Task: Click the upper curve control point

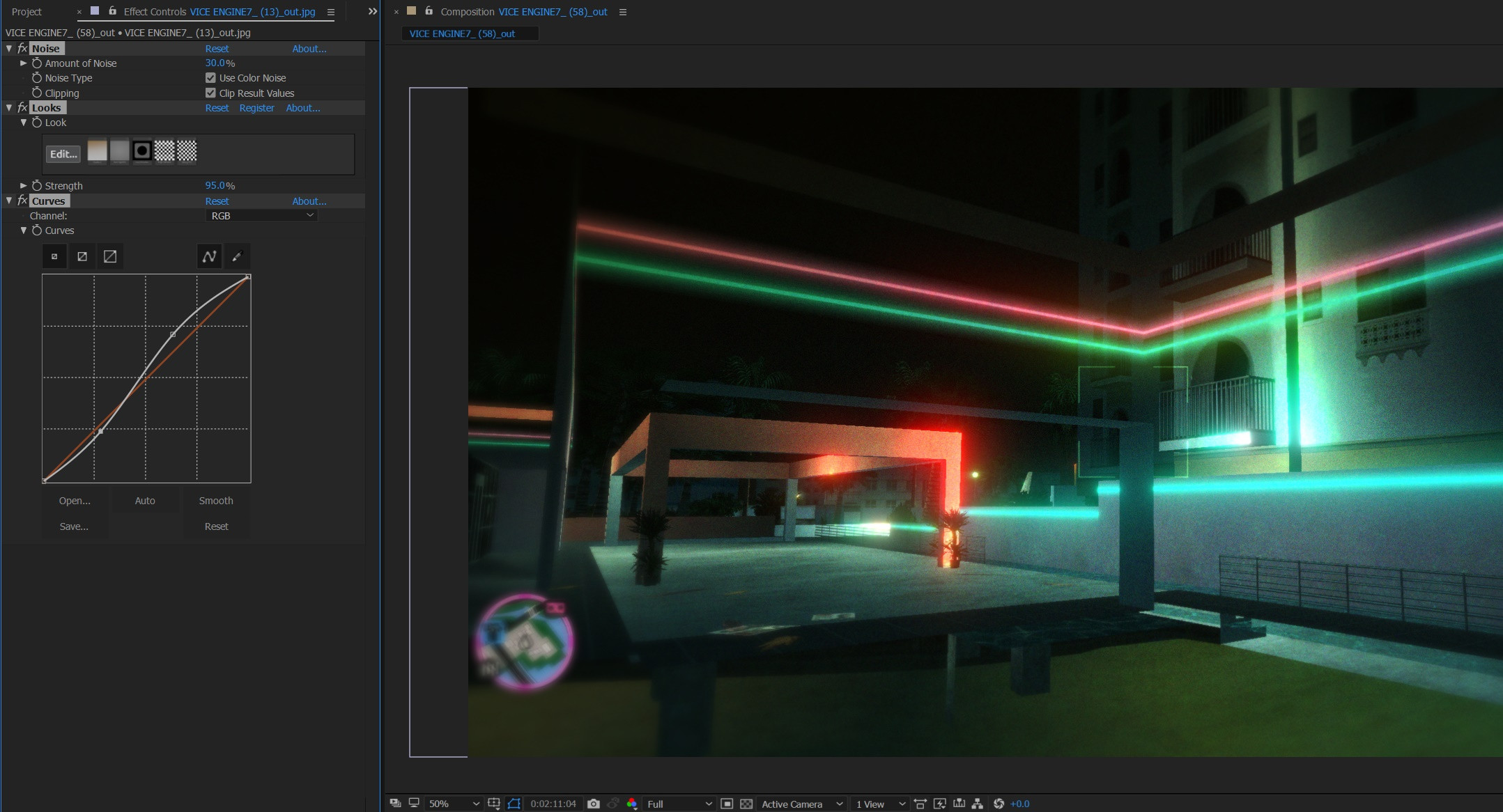Action: click(x=174, y=335)
